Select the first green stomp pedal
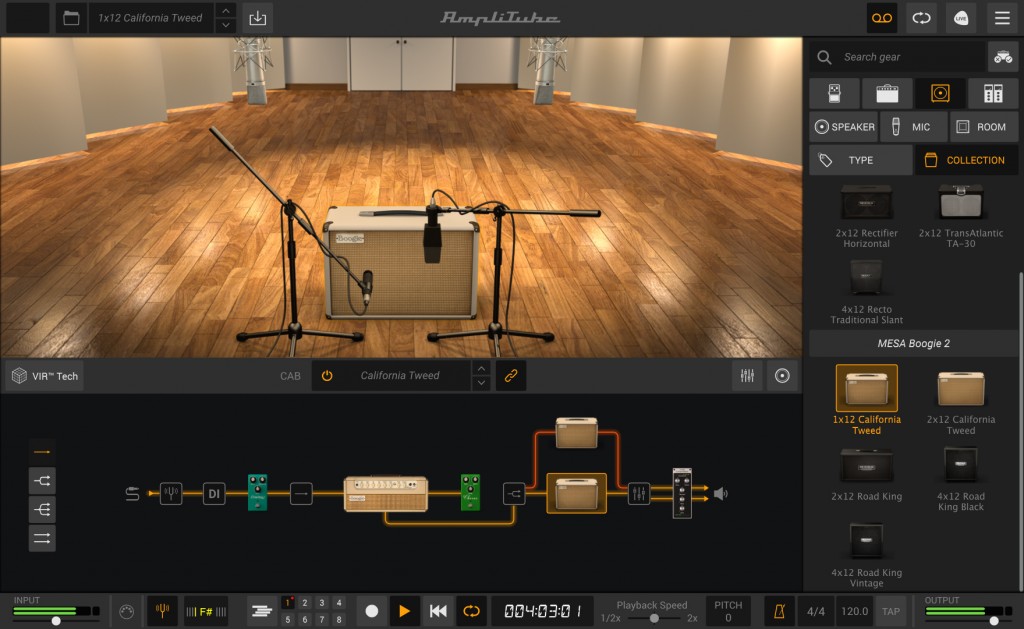Image resolution: width=1024 pixels, height=629 pixels. point(257,492)
